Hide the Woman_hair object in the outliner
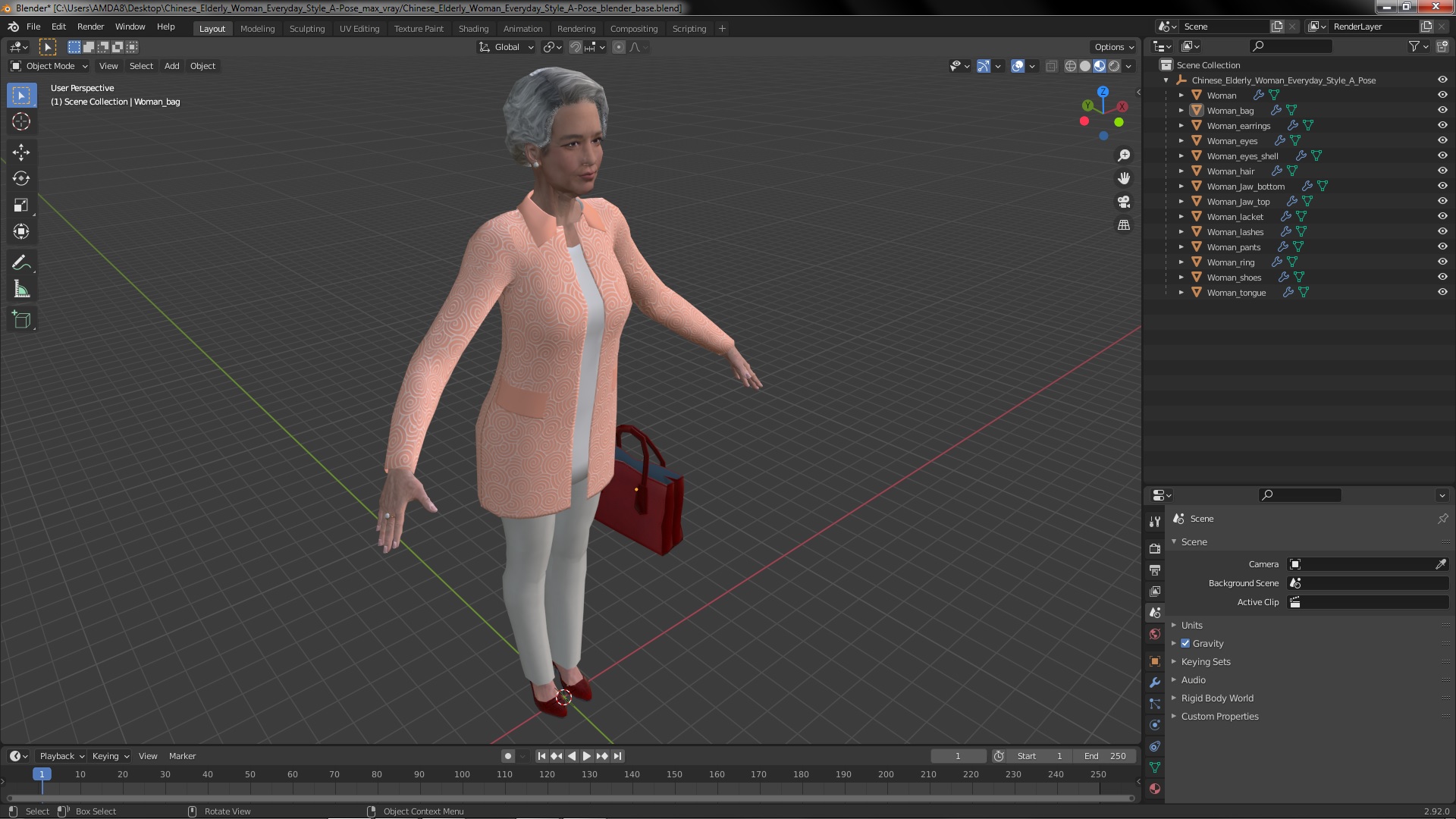Image resolution: width=1456 pixels, height=819 pixels. [1442, 171]
